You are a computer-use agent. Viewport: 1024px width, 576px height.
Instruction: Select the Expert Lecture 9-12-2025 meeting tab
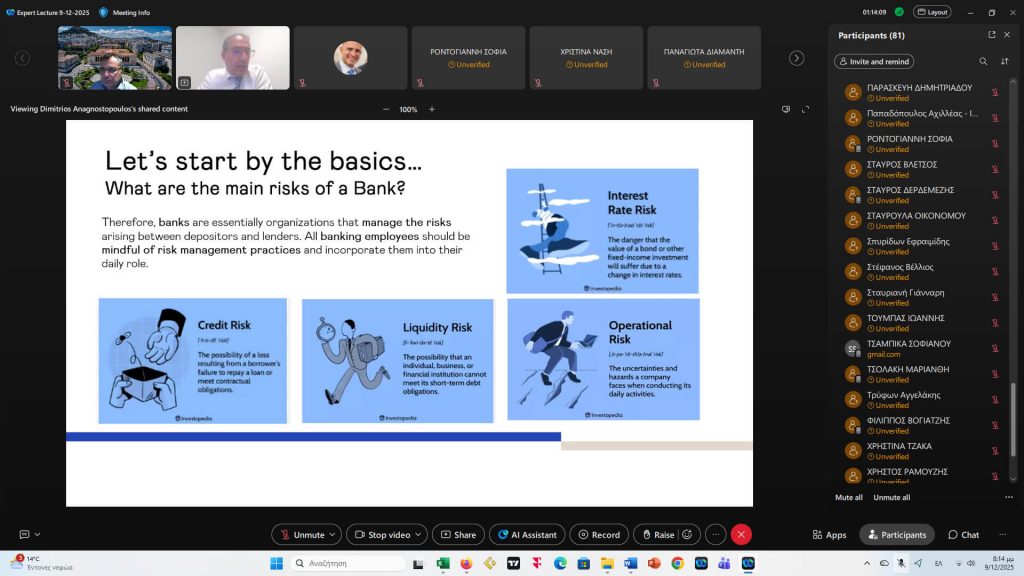47,11
